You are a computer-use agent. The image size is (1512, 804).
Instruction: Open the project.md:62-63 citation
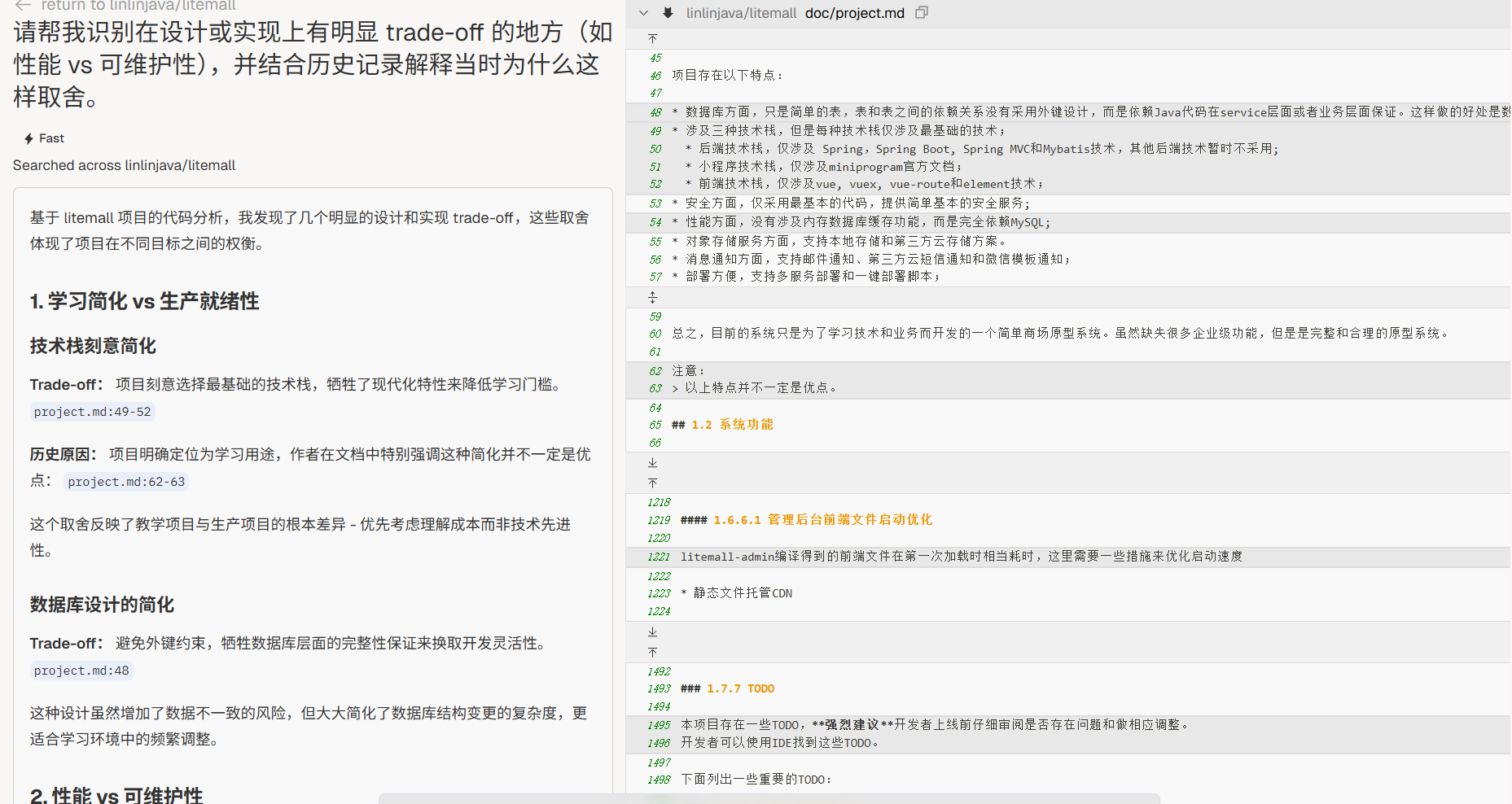[126, 482]
